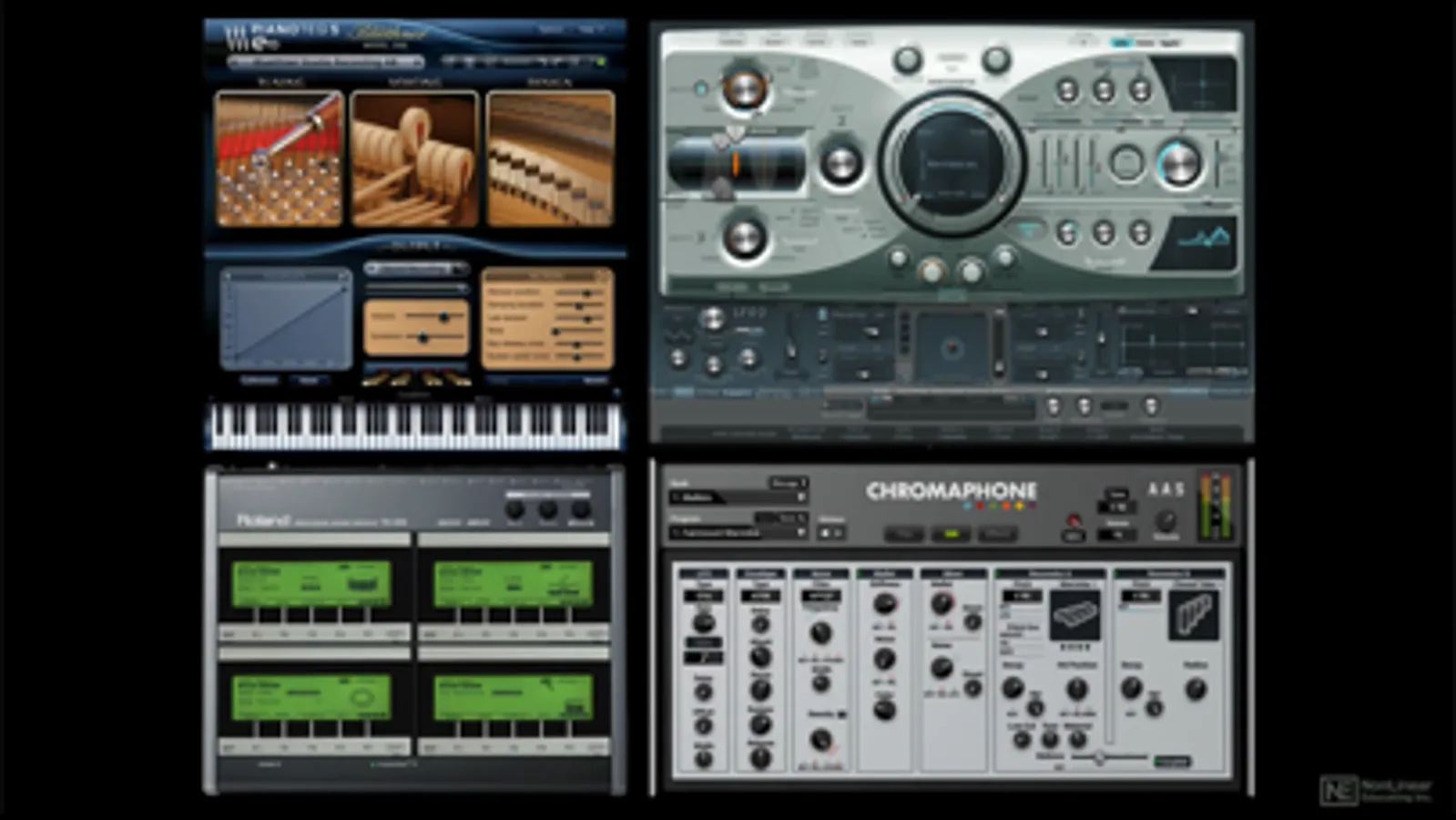The width and height of the screenshot is (1456, 820).
Task: Click Sculpture waveshaper round button
Action: point(1127,164)
